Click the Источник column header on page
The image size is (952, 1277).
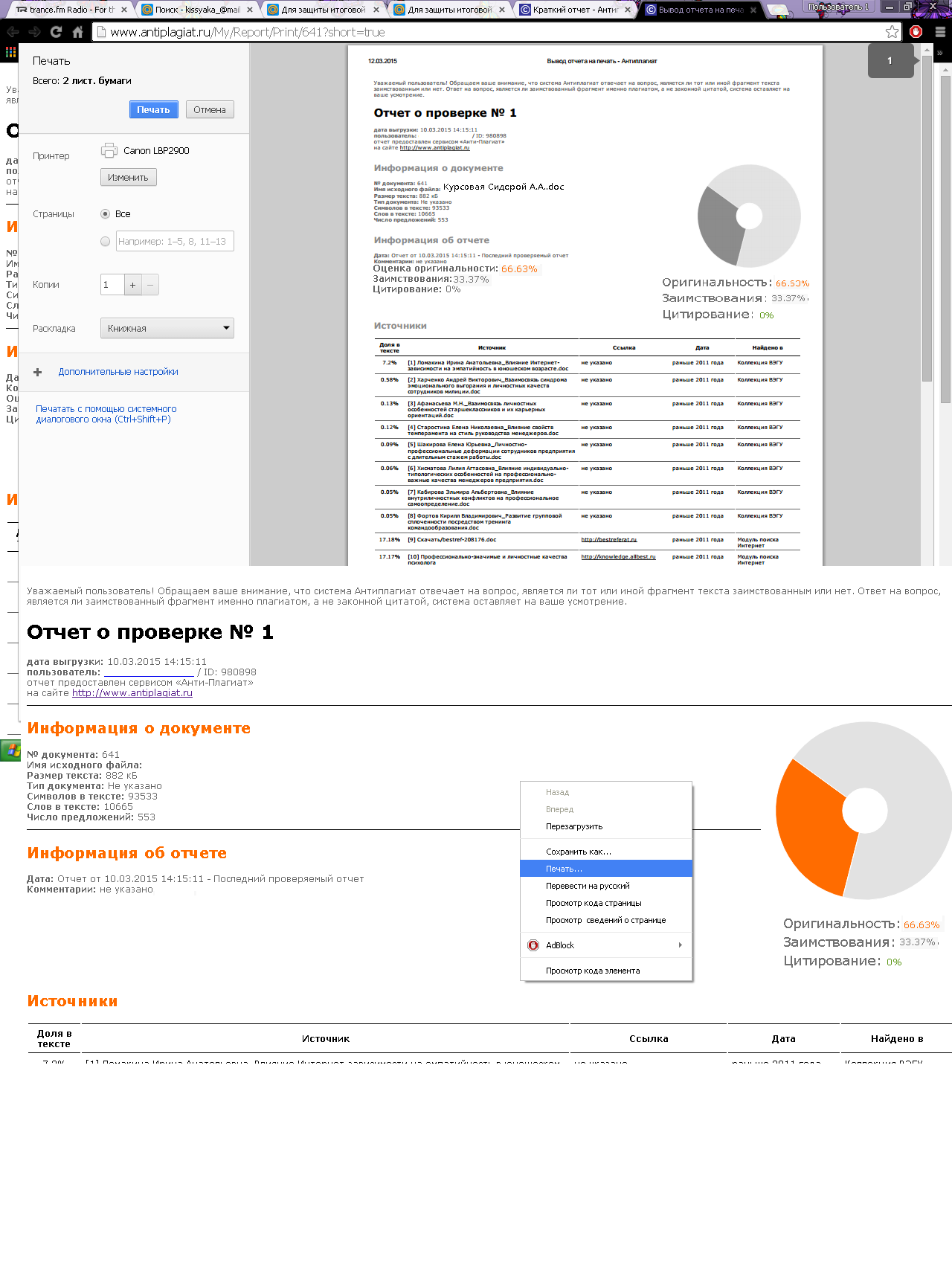(x=326, y=1039)
